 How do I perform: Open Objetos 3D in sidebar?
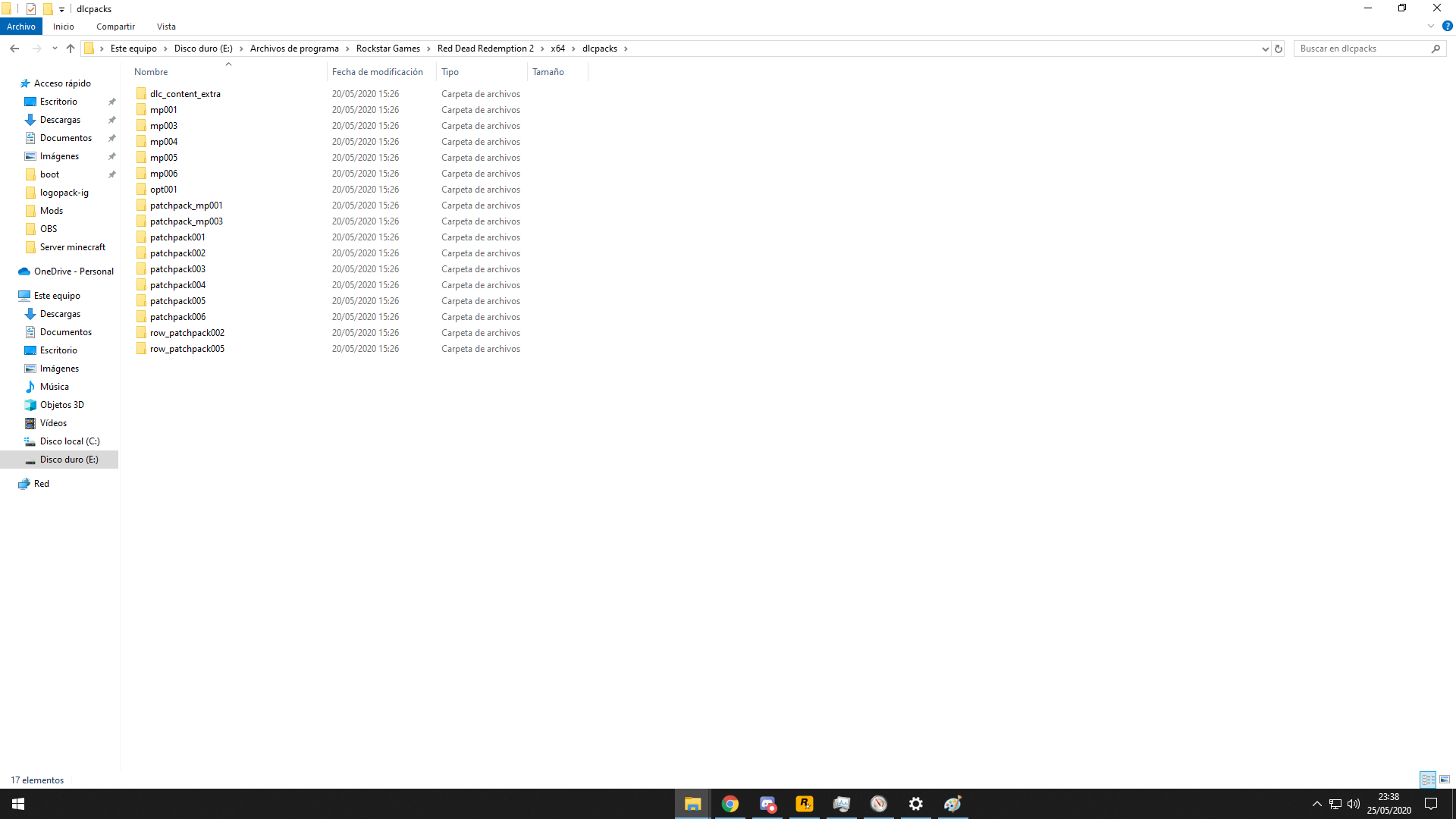62,405
